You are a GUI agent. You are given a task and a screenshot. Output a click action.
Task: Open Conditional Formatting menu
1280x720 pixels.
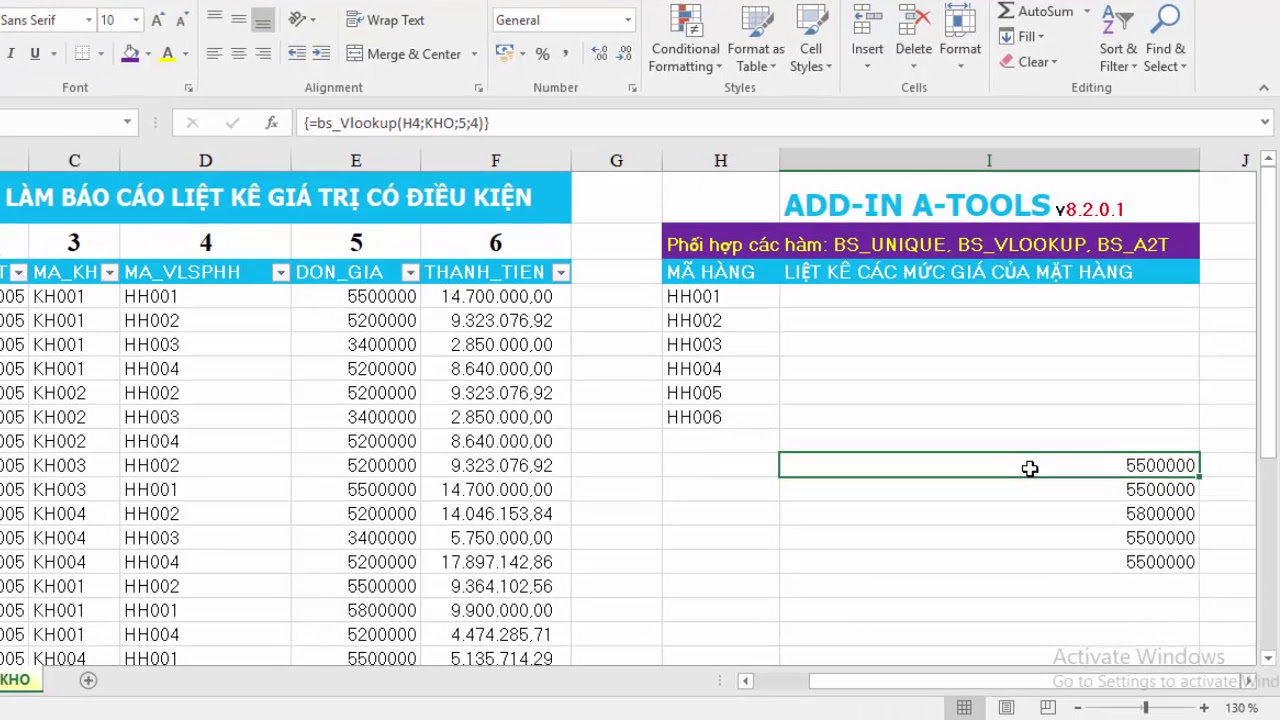(685, 40)
